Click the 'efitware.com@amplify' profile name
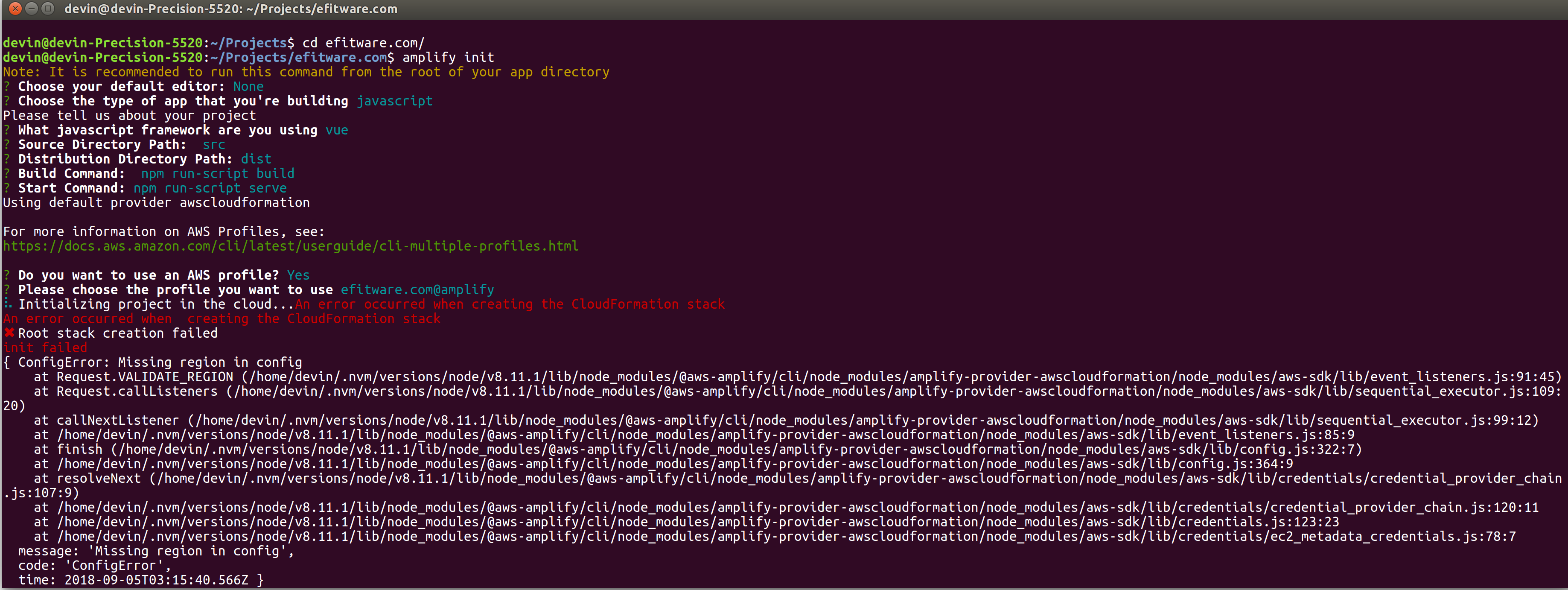 417,290
